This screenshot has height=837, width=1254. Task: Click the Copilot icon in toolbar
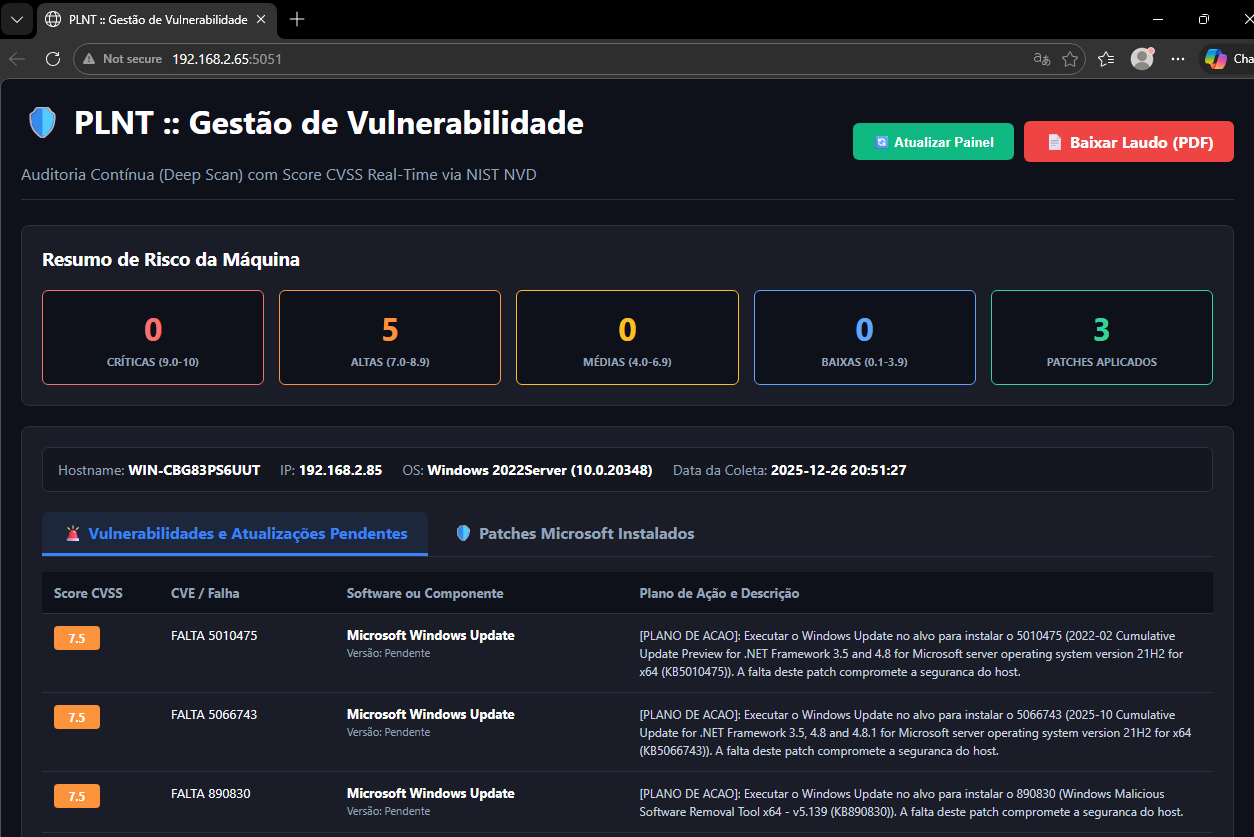click(1216, 59)
